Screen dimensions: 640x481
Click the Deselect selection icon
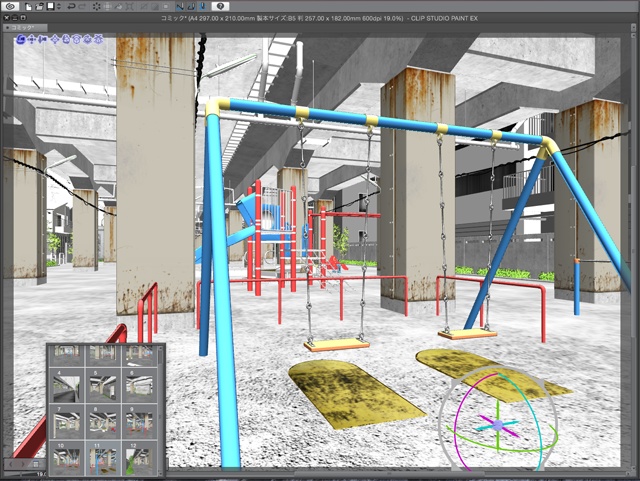144,7
